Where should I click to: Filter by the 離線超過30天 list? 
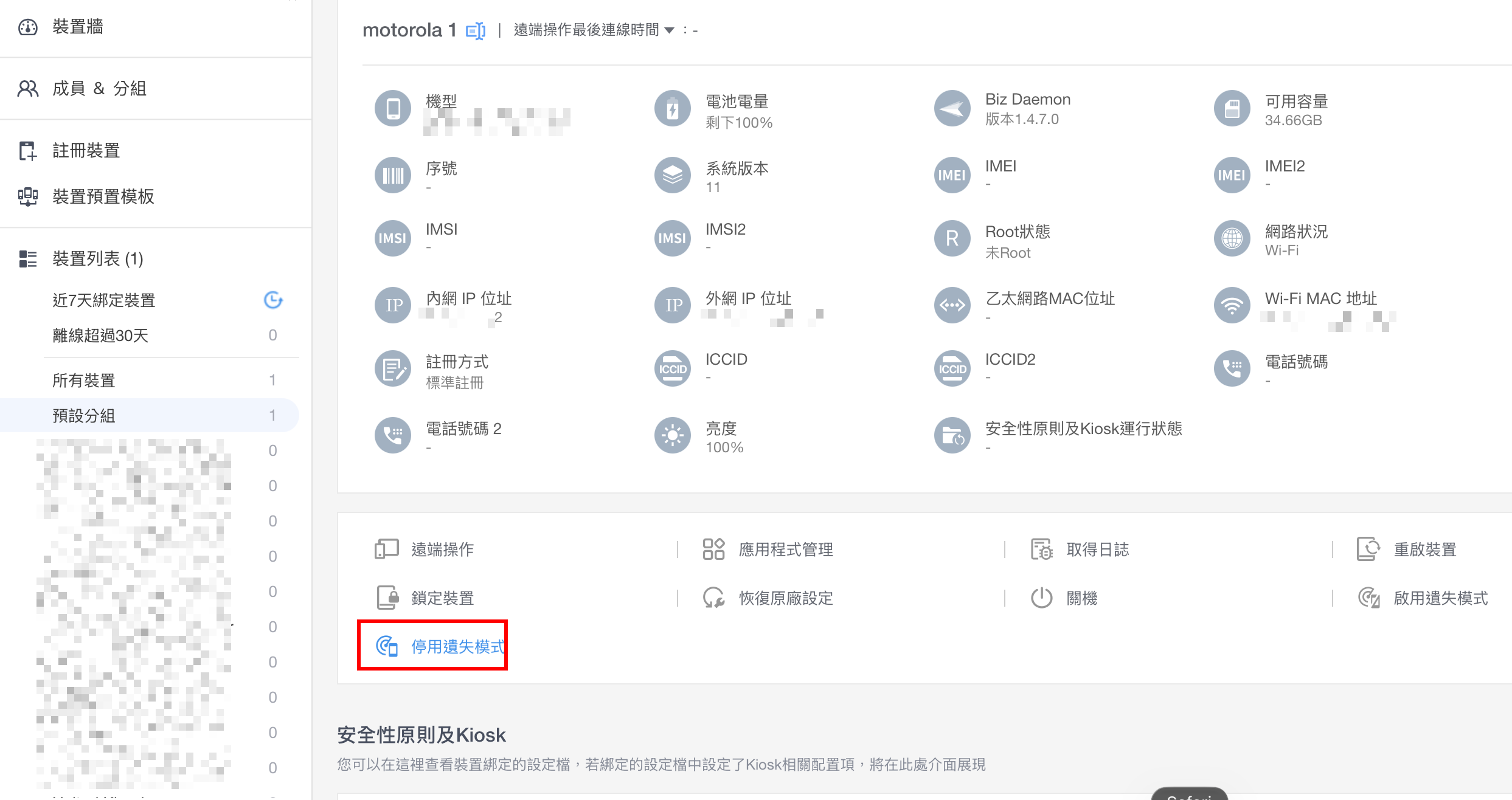101,336
